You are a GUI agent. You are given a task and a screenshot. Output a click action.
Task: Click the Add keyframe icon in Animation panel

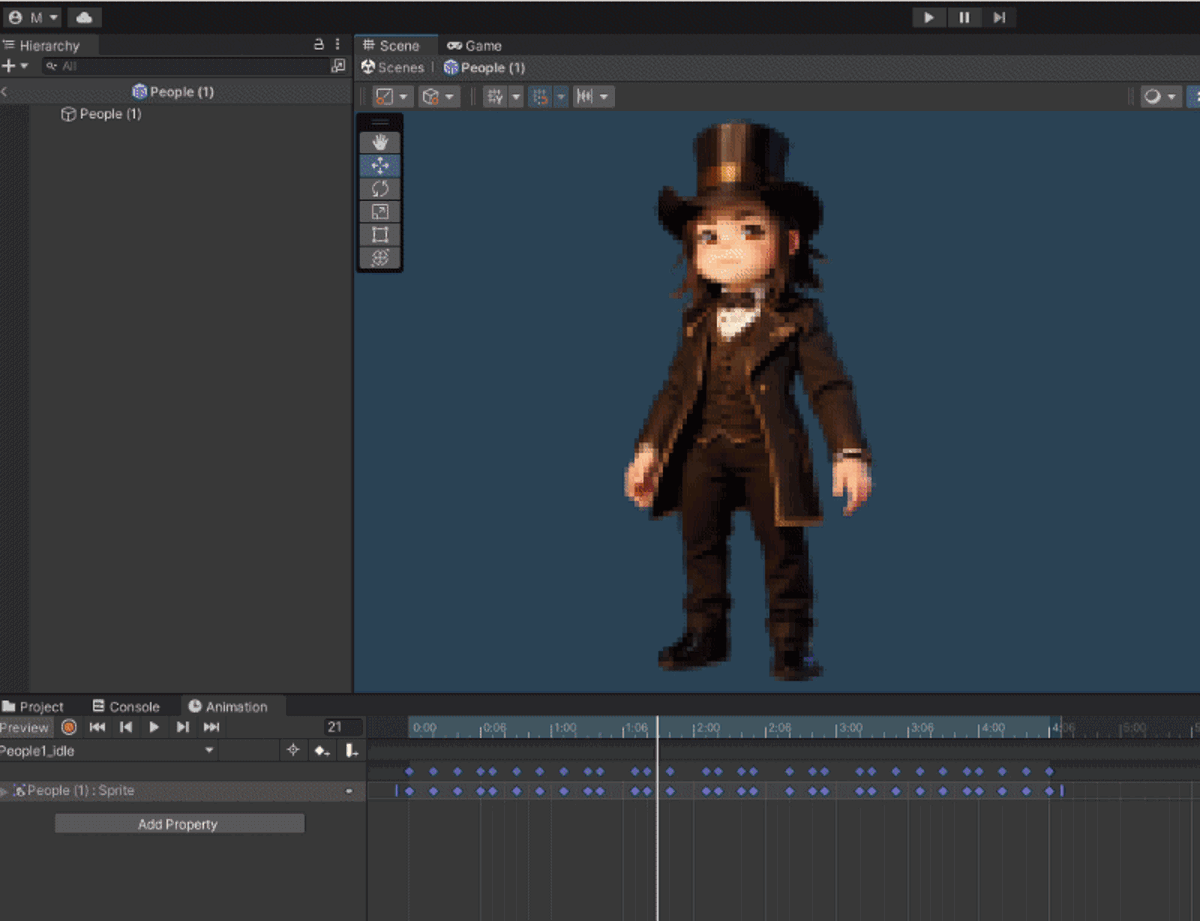pyautogui.click(x=322, y=751)
